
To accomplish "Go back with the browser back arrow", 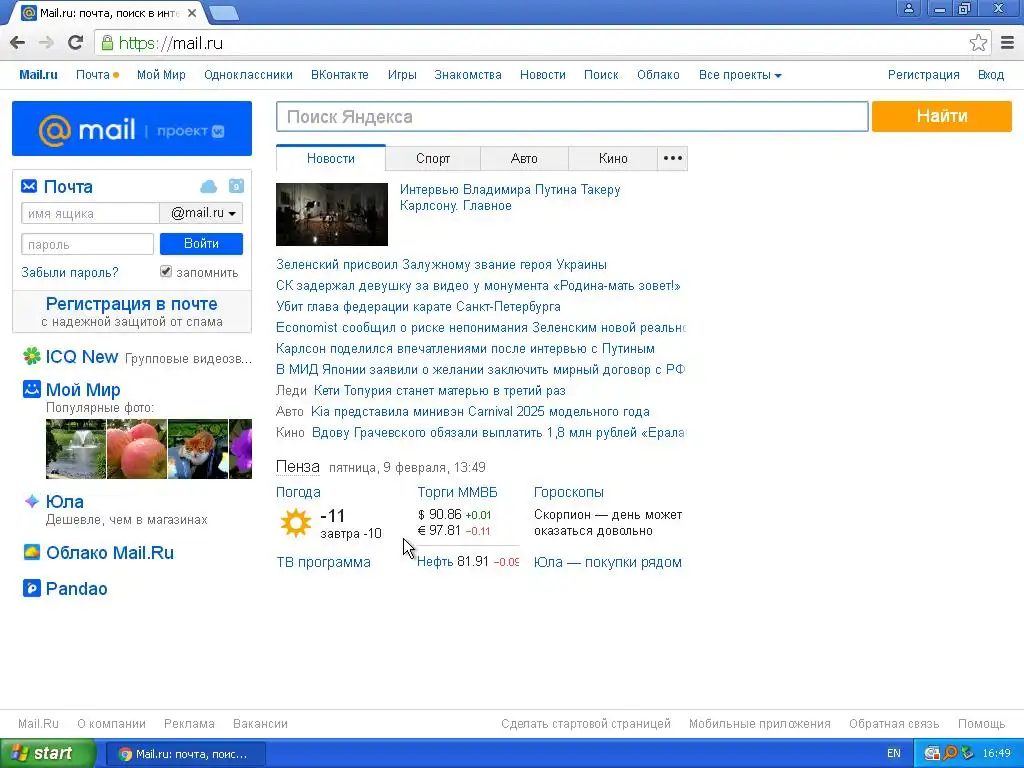I will 18,43.
